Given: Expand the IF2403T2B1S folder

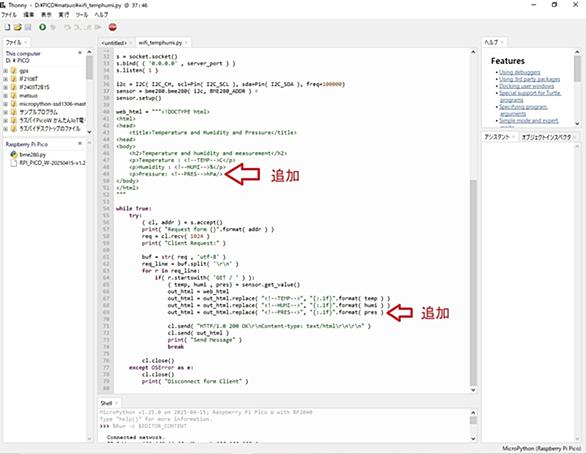Looking at the screenshot, I should point(6,87).
